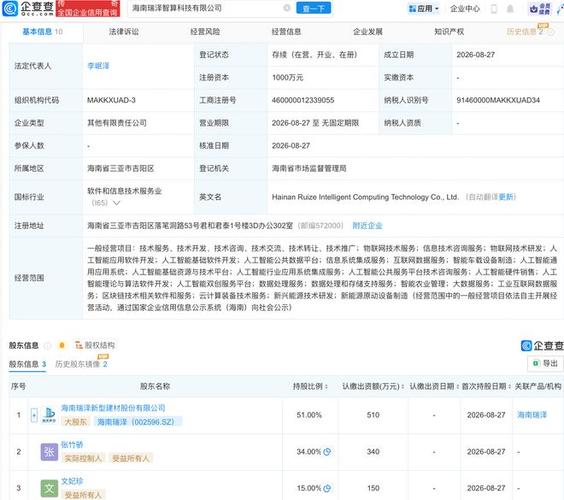Click the green 文 avatar
This screenshot has height=500, width=564.
click(x=49, y=488)
